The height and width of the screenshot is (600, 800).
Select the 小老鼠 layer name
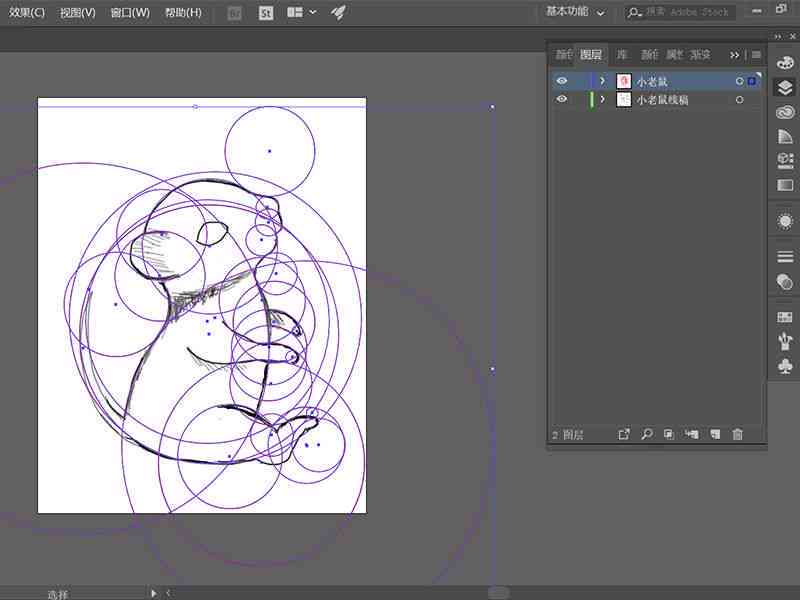[652, 82]
